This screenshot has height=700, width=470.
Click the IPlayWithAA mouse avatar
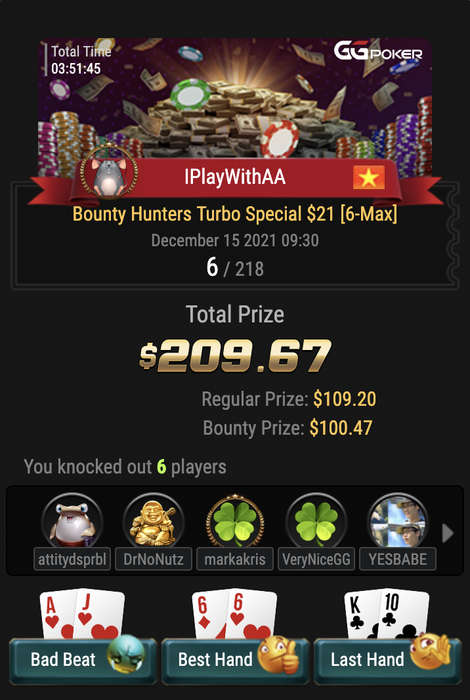109,172
